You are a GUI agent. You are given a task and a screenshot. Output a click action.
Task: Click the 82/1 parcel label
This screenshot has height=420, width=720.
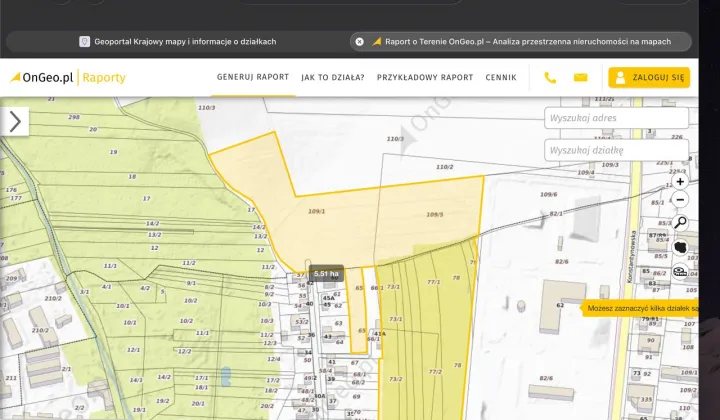point(556,213)
